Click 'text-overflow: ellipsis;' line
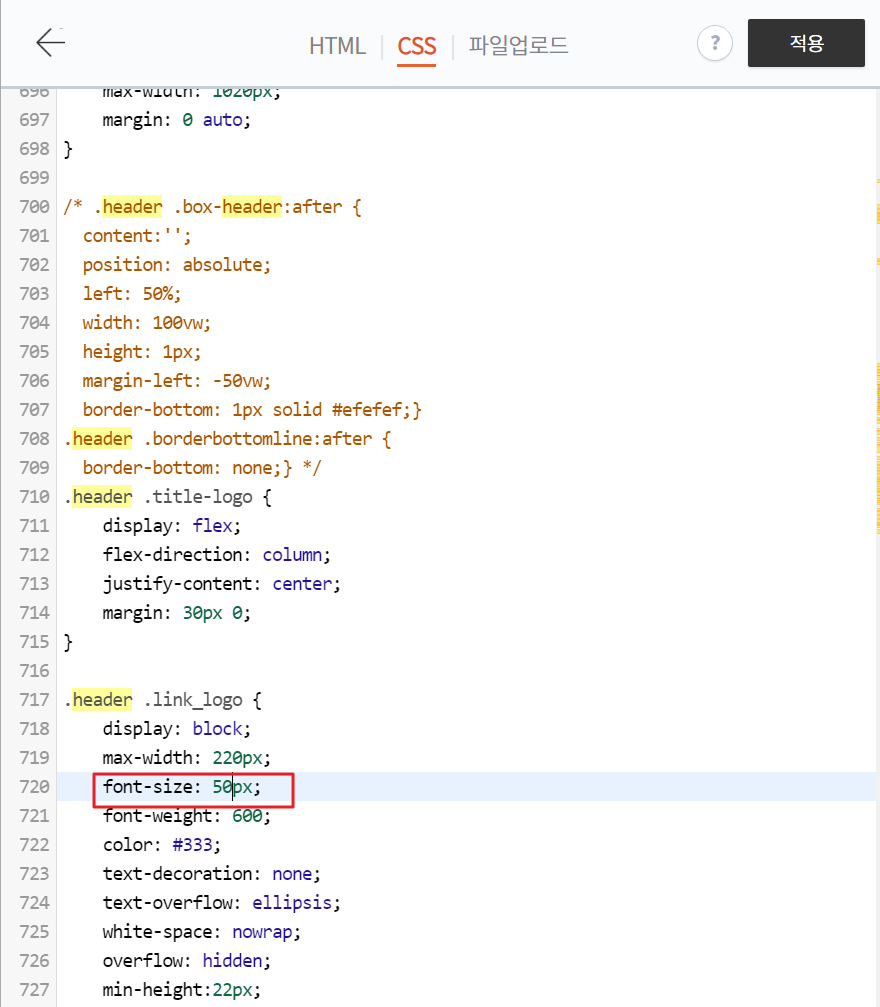Image resolution: width=880 pixels, height=1007 pixels. point(222,903)
